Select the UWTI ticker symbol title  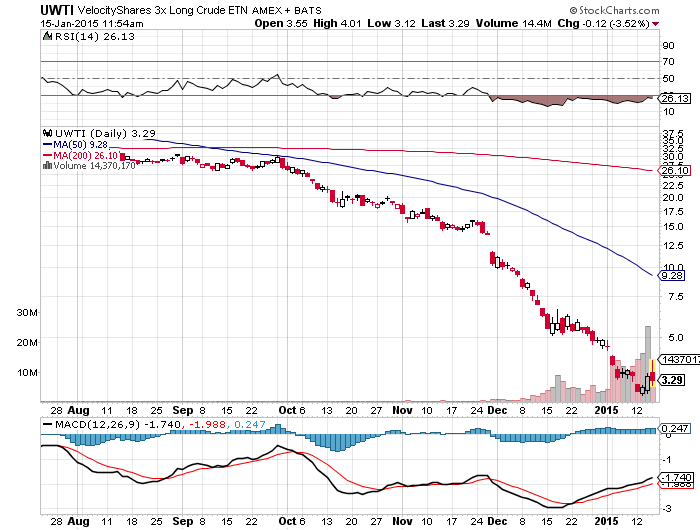[x=57, y=10]
